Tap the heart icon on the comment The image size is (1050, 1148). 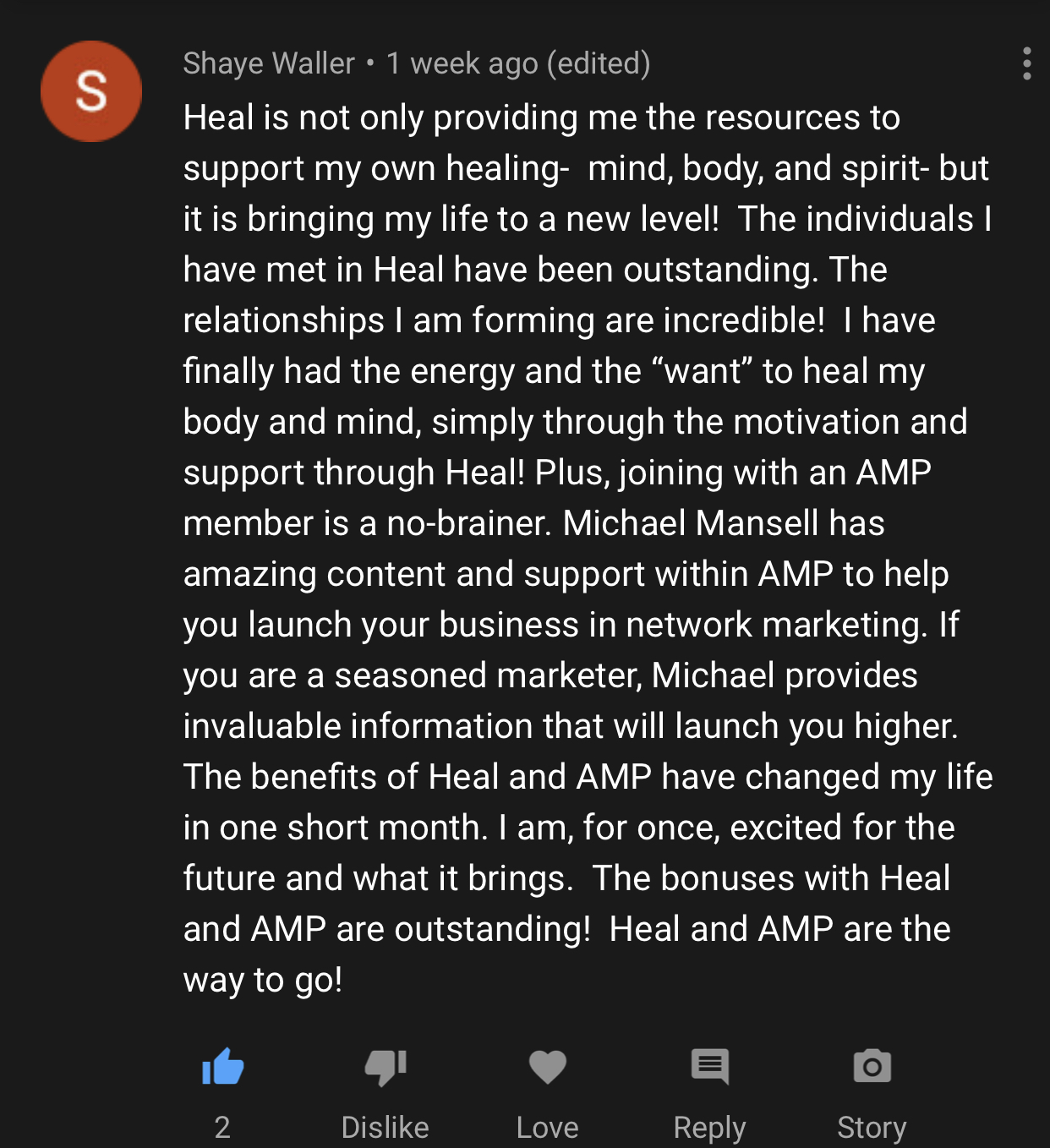pos(547,1067)
